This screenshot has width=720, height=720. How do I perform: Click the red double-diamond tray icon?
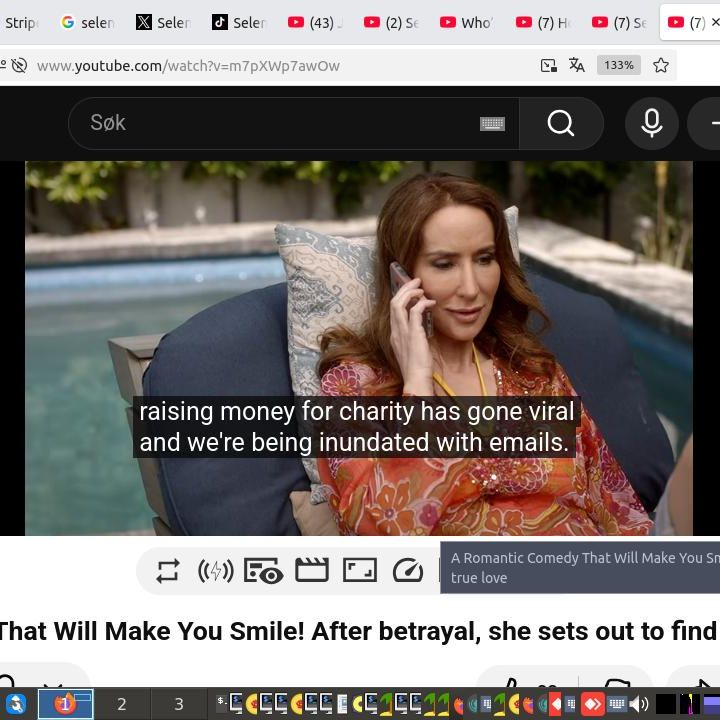tap(592, 703)
